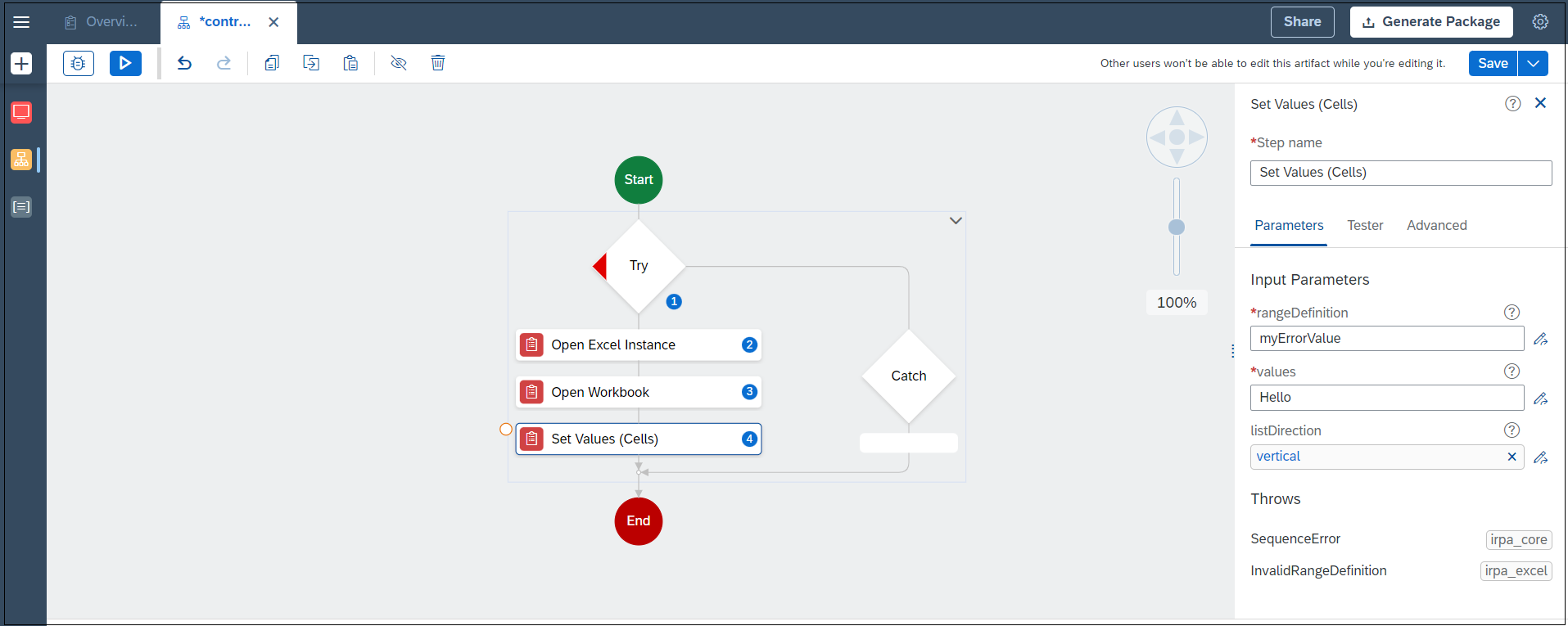1568x626 pixels.
Task: Open expression editor for rangeDefinition field
Action: click(1540, 339)
